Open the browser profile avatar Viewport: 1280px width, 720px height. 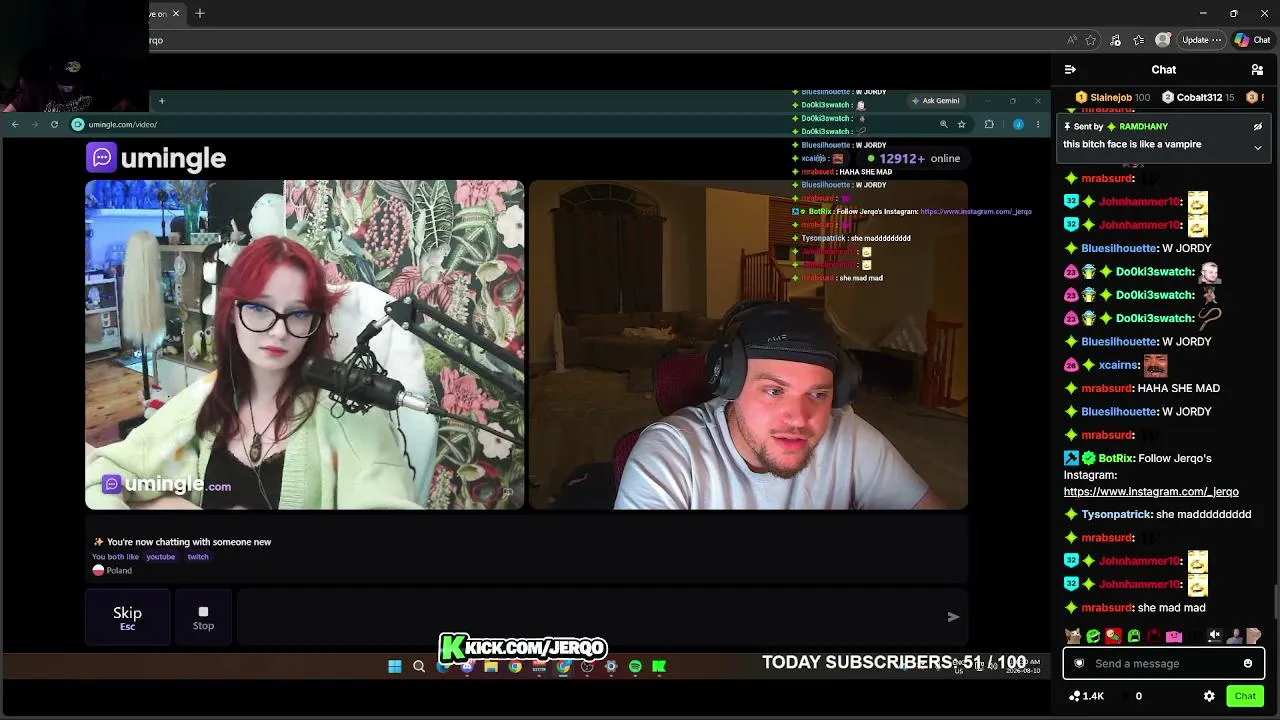tap(1162, 40)
